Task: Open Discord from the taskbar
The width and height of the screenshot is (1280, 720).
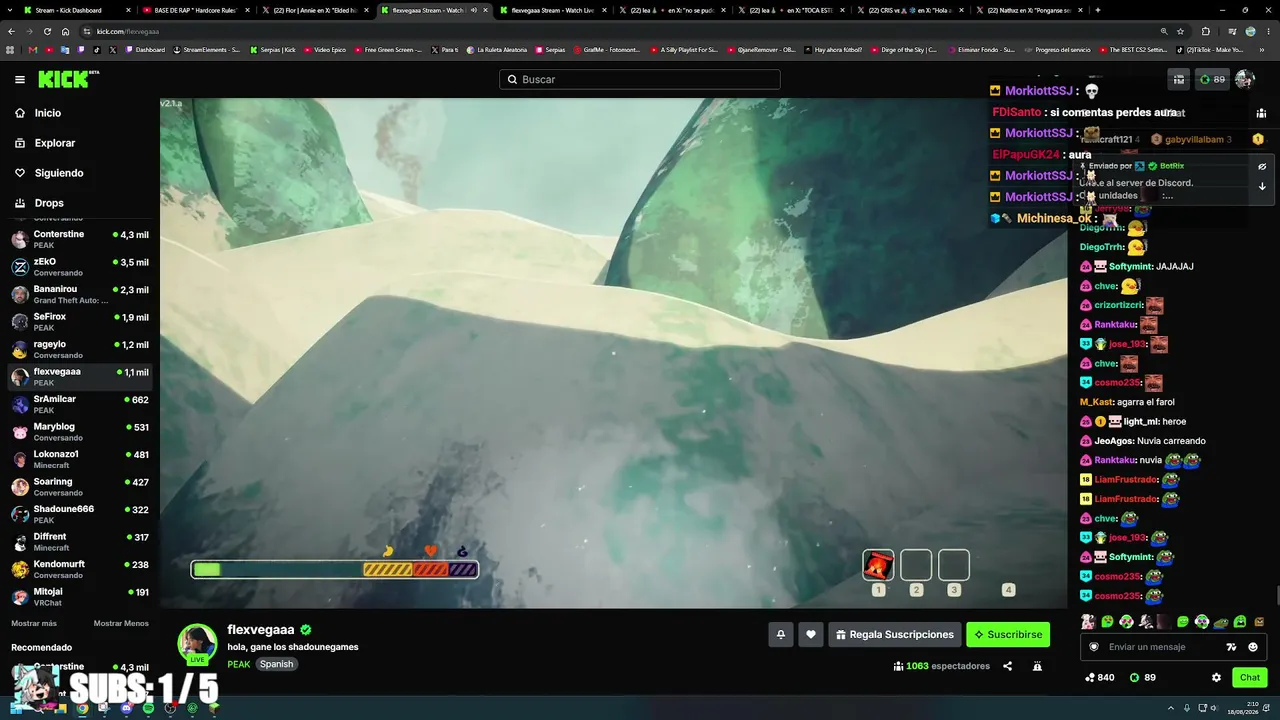Action: coord(126,708)
